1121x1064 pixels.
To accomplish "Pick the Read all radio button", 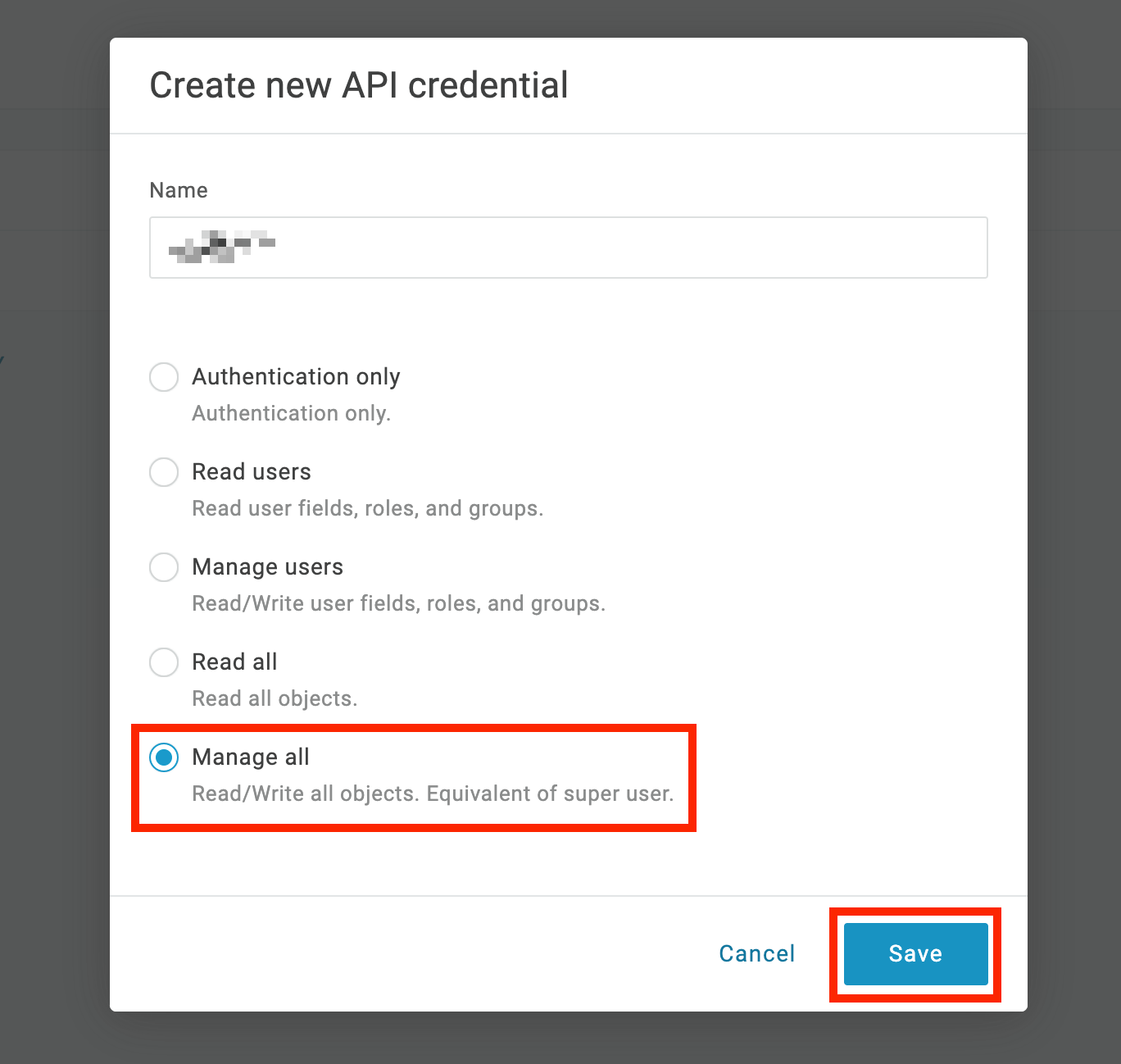I will click(x=164, y=662).
